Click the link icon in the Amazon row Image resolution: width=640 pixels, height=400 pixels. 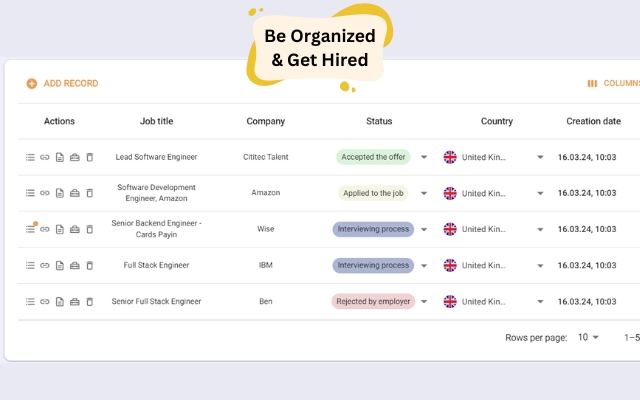coord(45,193)
